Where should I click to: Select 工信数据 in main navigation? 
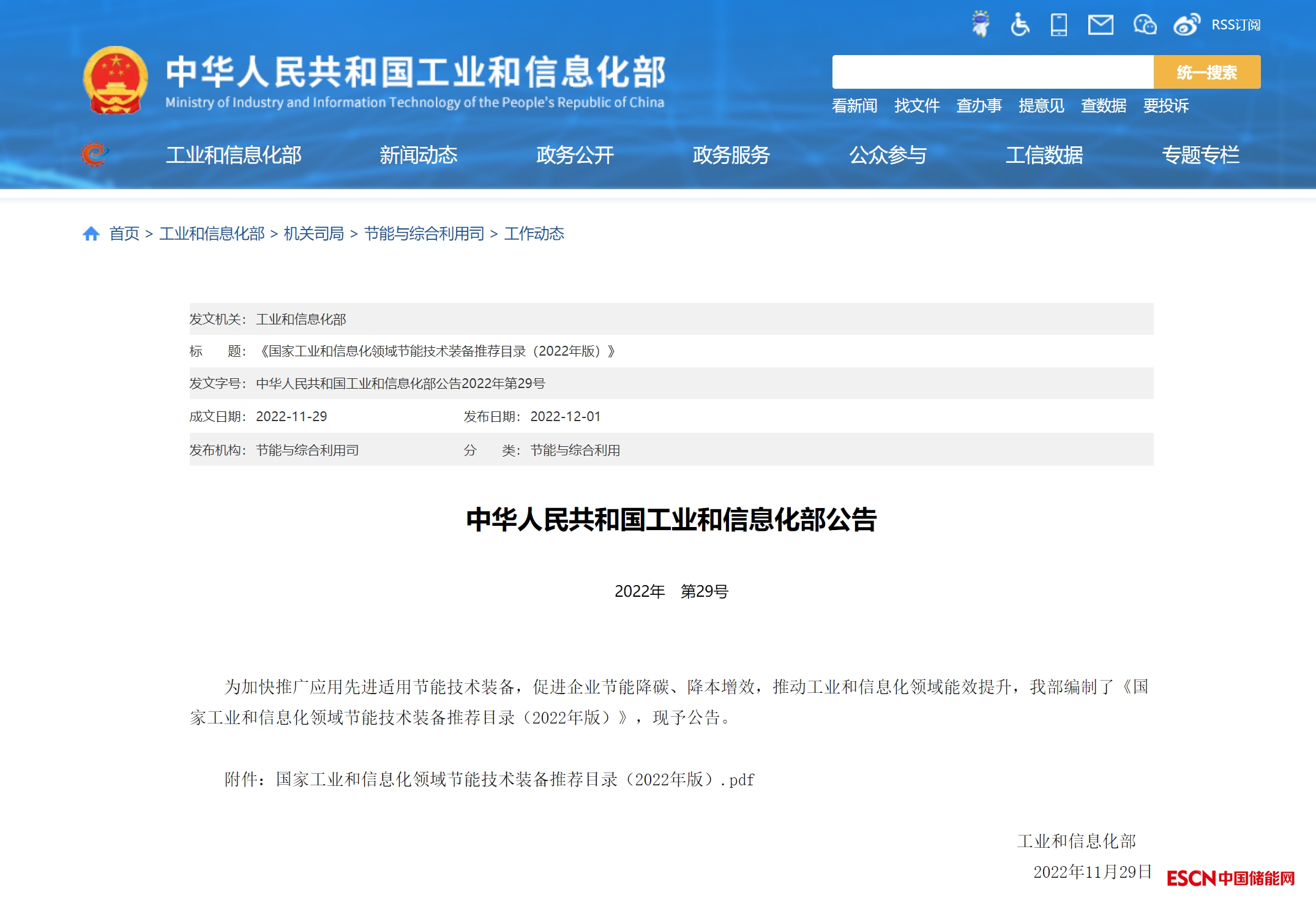(1044, 155)
